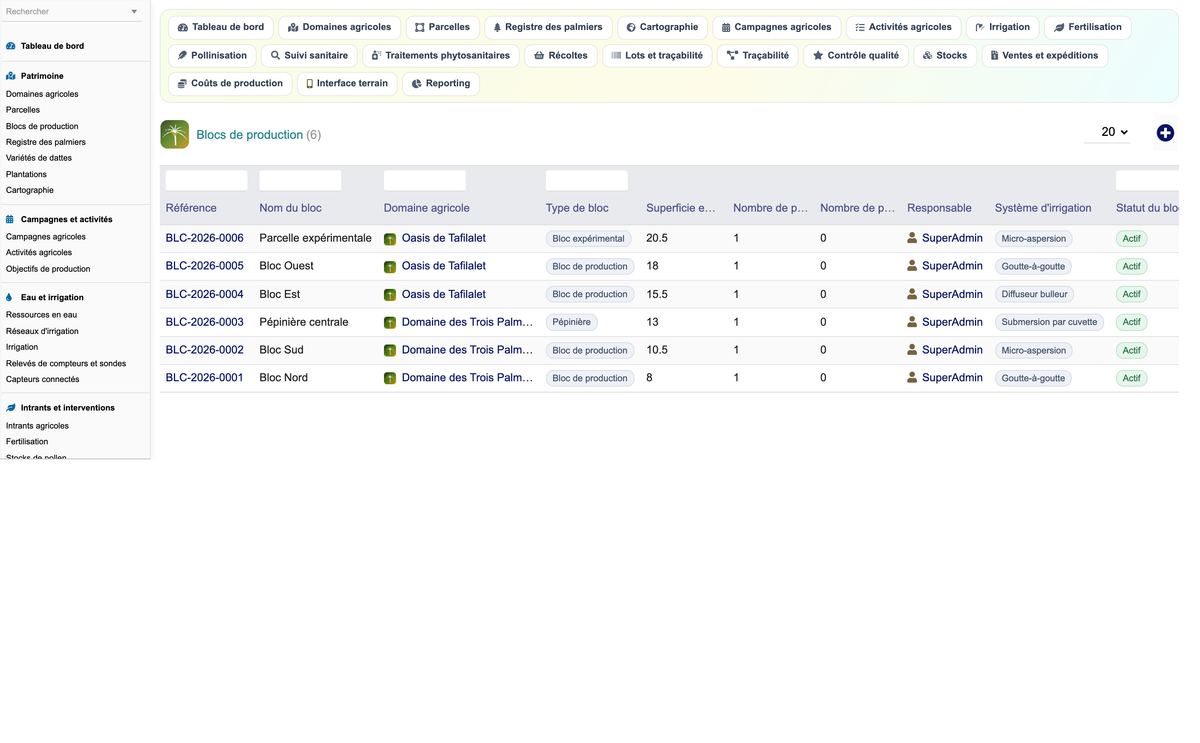
Task: Open the Rechercher dropdown arrow in sidebar
Action: pyautogui.click(x=134, y=12)
